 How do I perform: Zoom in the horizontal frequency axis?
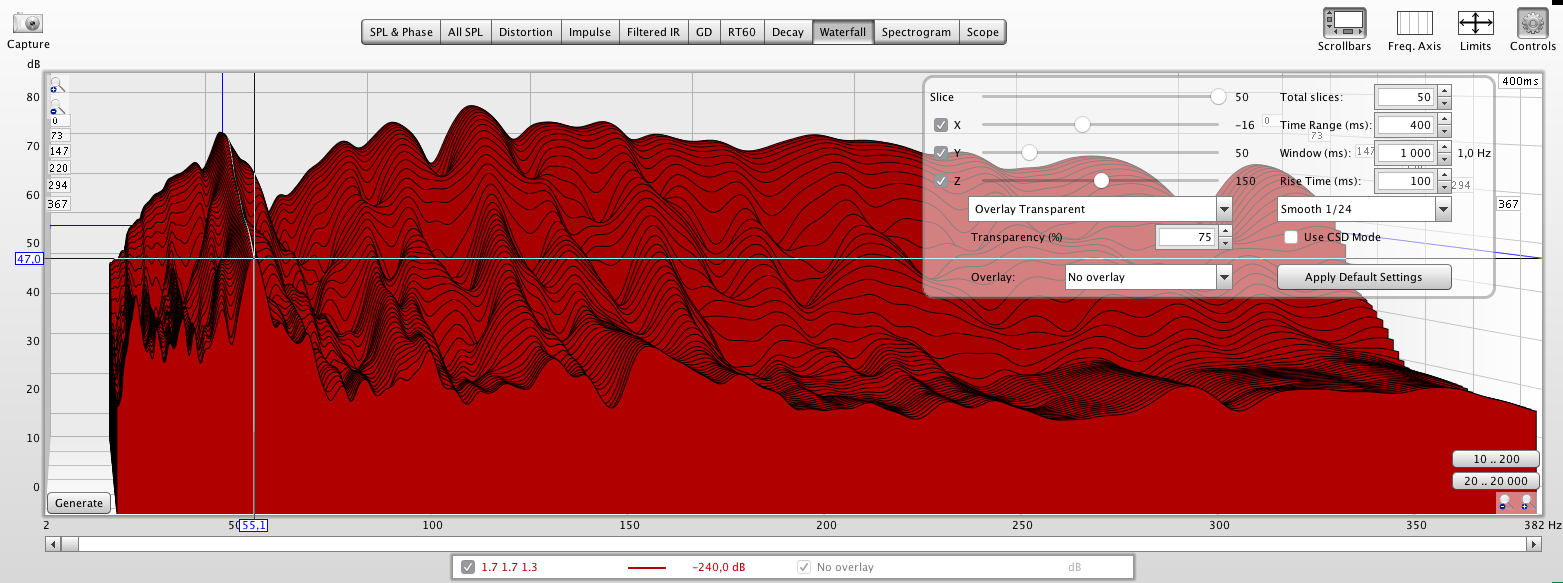tap(1526, 502)
